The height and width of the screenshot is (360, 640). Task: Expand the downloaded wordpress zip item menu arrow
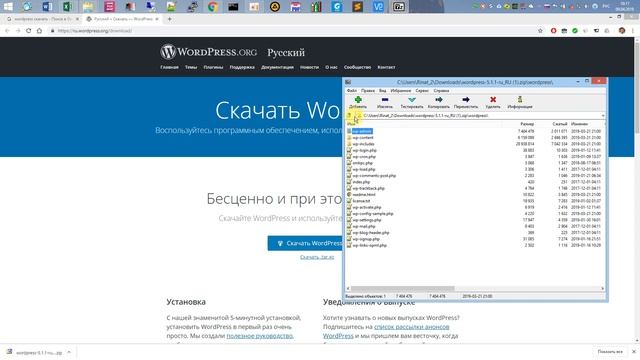click(69, 352)
